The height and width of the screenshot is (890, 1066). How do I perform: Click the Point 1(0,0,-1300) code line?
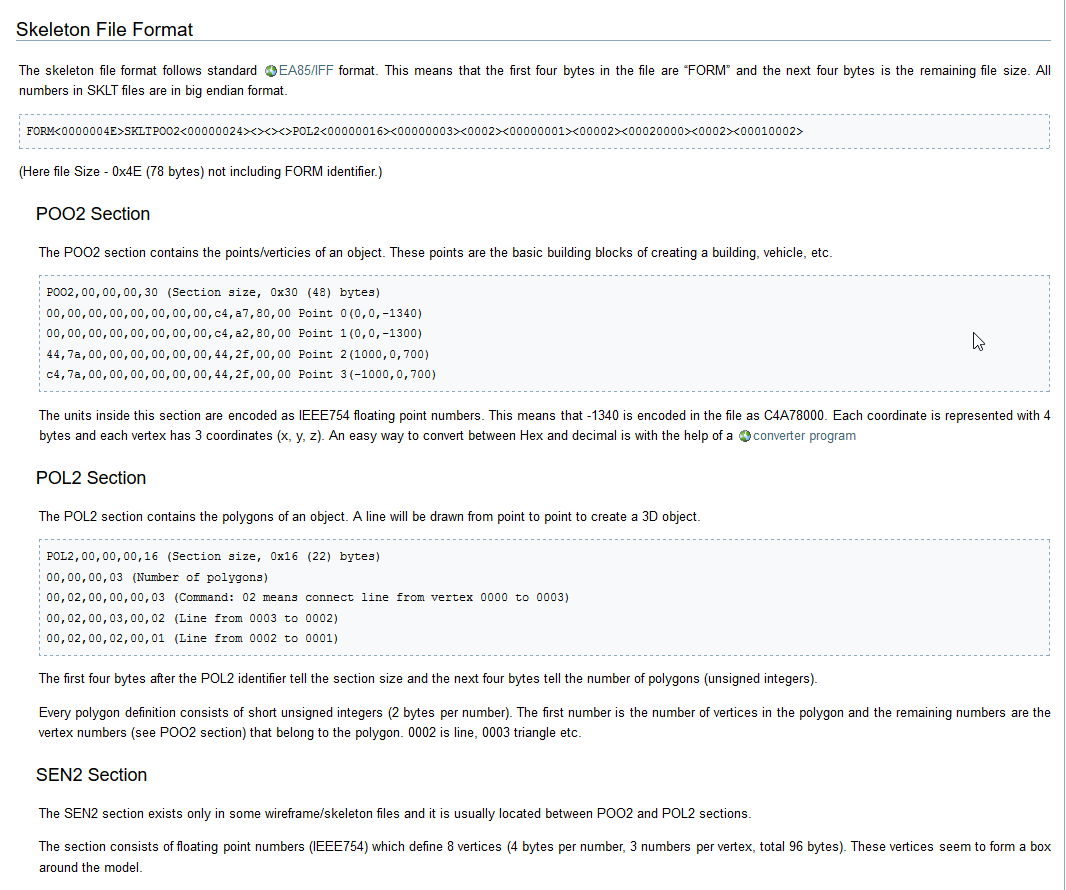click(x=241, y=333)
